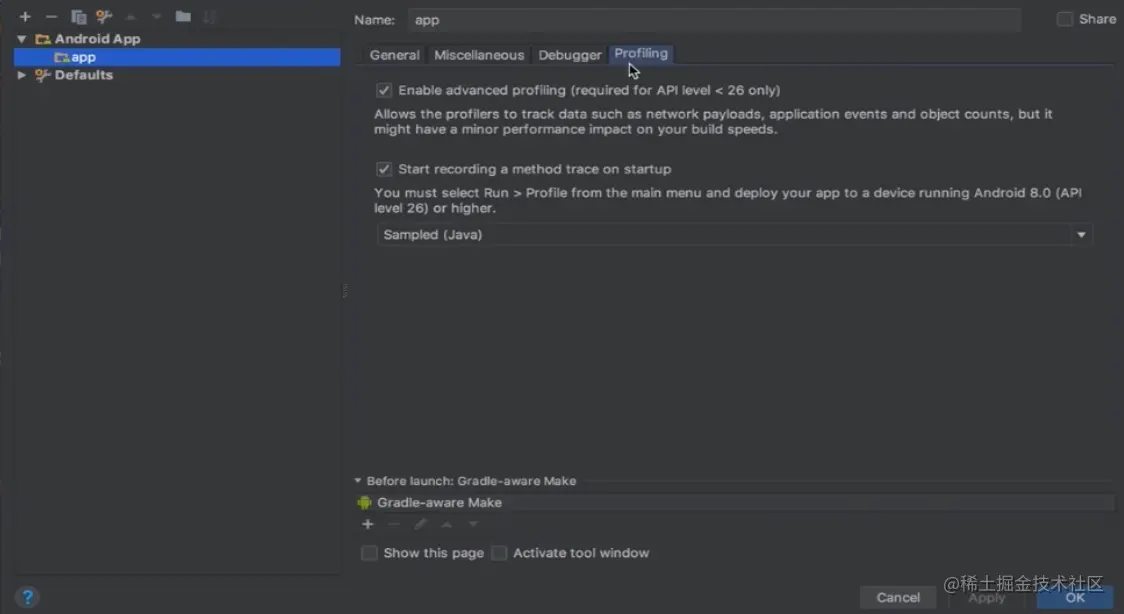This screenshot has width=1124, height=614.
Task: Copy the selected configuration
Action: [78, 16]
